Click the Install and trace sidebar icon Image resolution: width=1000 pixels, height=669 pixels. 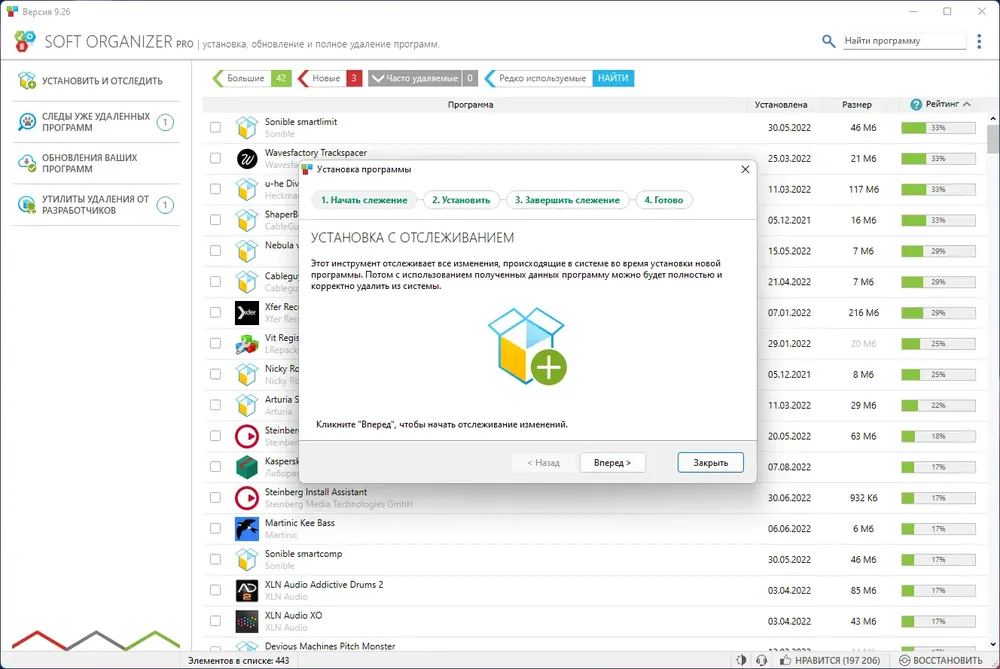(27, 81)
